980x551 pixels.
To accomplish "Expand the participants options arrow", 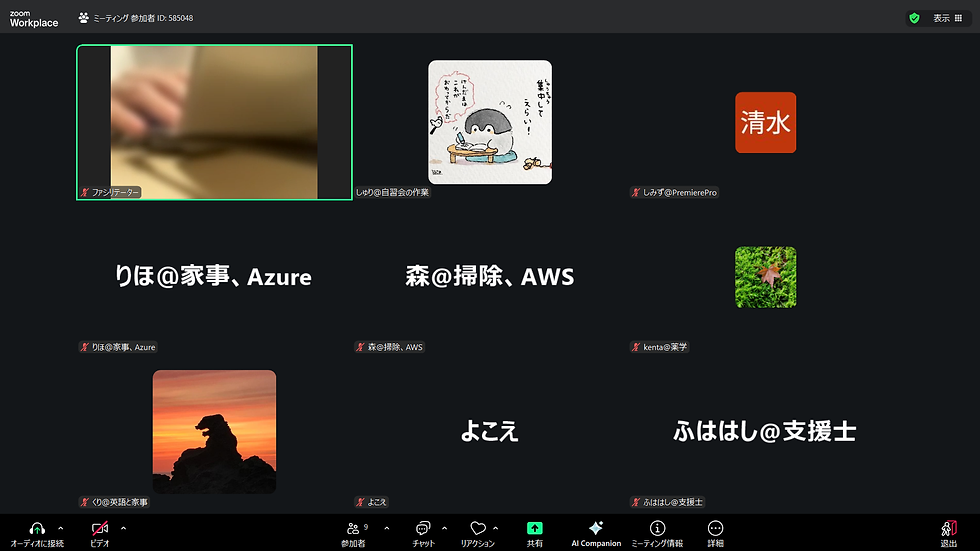I will click(x=387, y=529).
